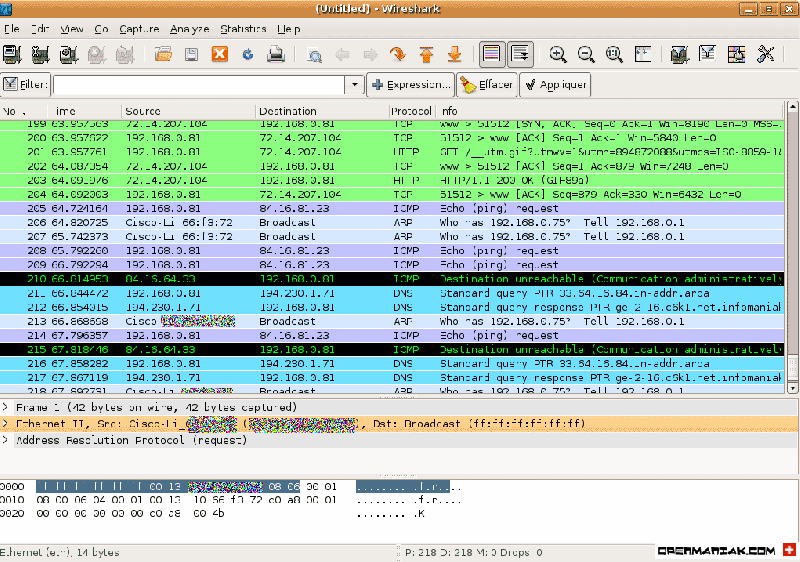
Task: Select packet 201 HTTP GET row
Action: coord(392,152)
